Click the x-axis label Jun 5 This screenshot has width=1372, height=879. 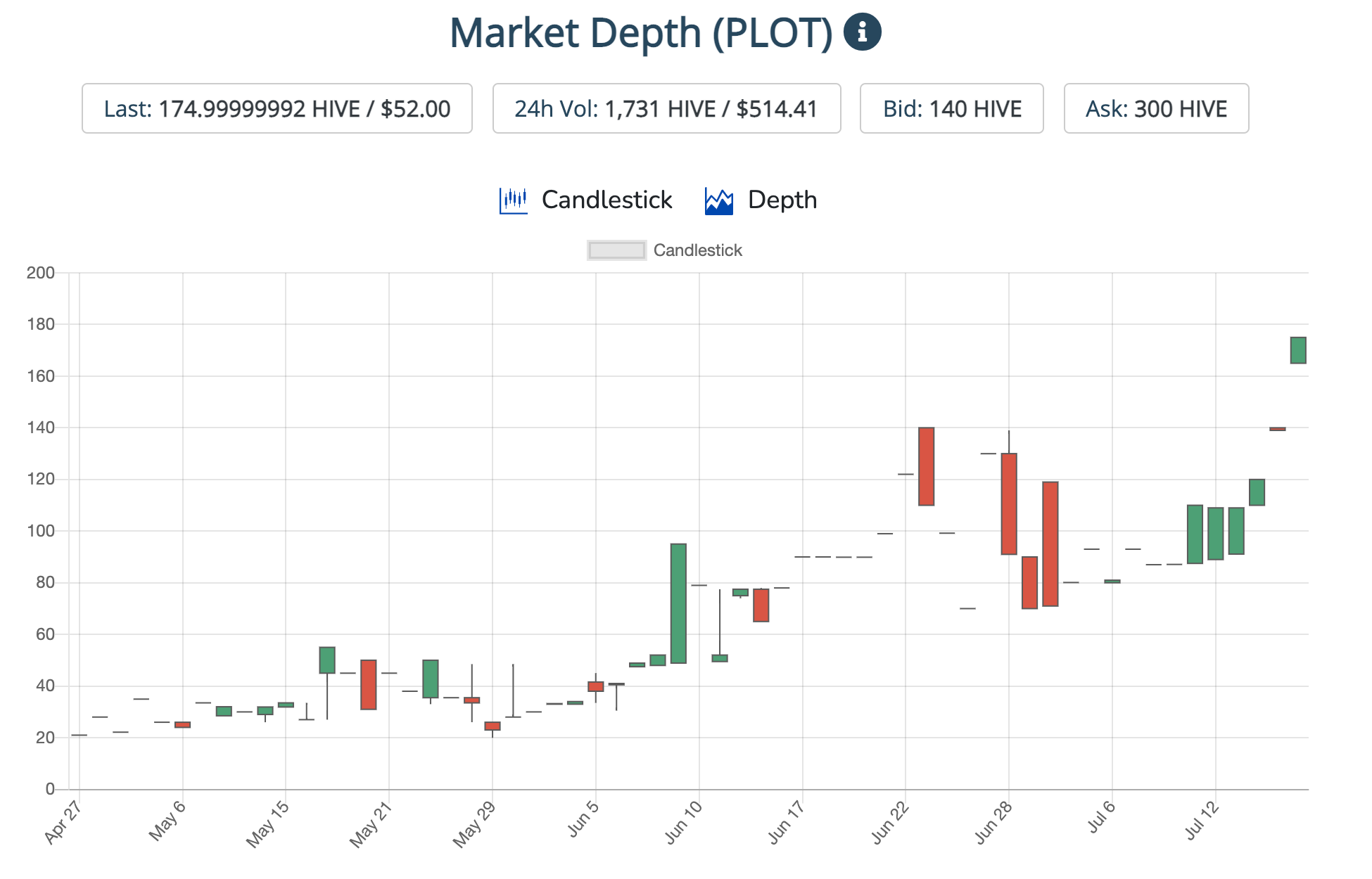pos(583,818)
